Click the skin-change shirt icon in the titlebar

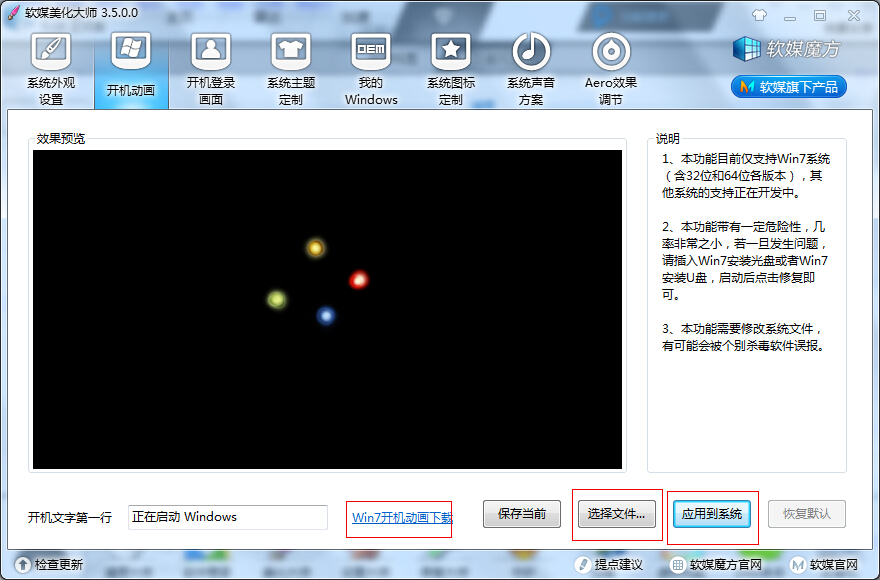(x=759, y=15)
